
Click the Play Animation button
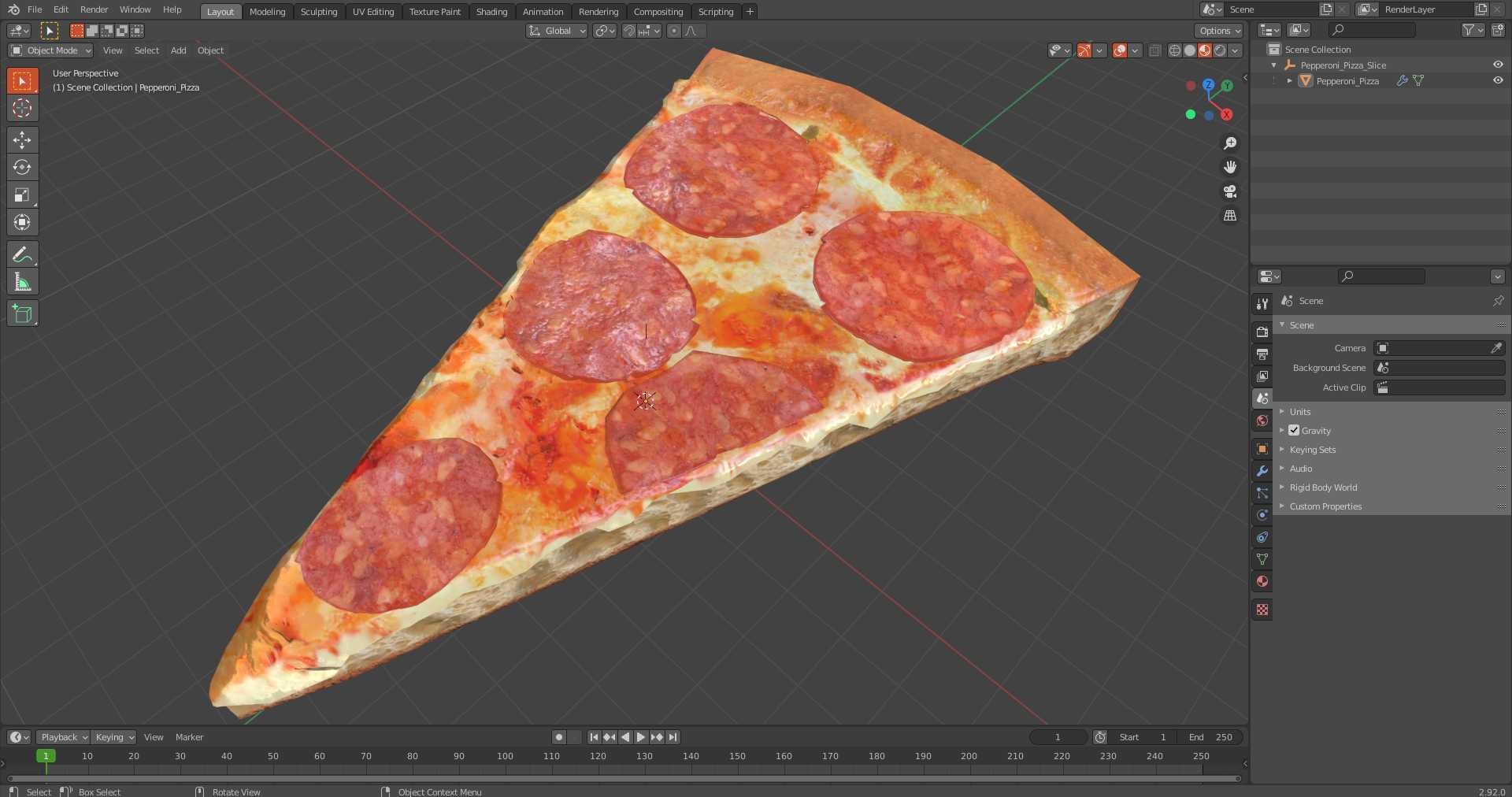tap(641, 737)
